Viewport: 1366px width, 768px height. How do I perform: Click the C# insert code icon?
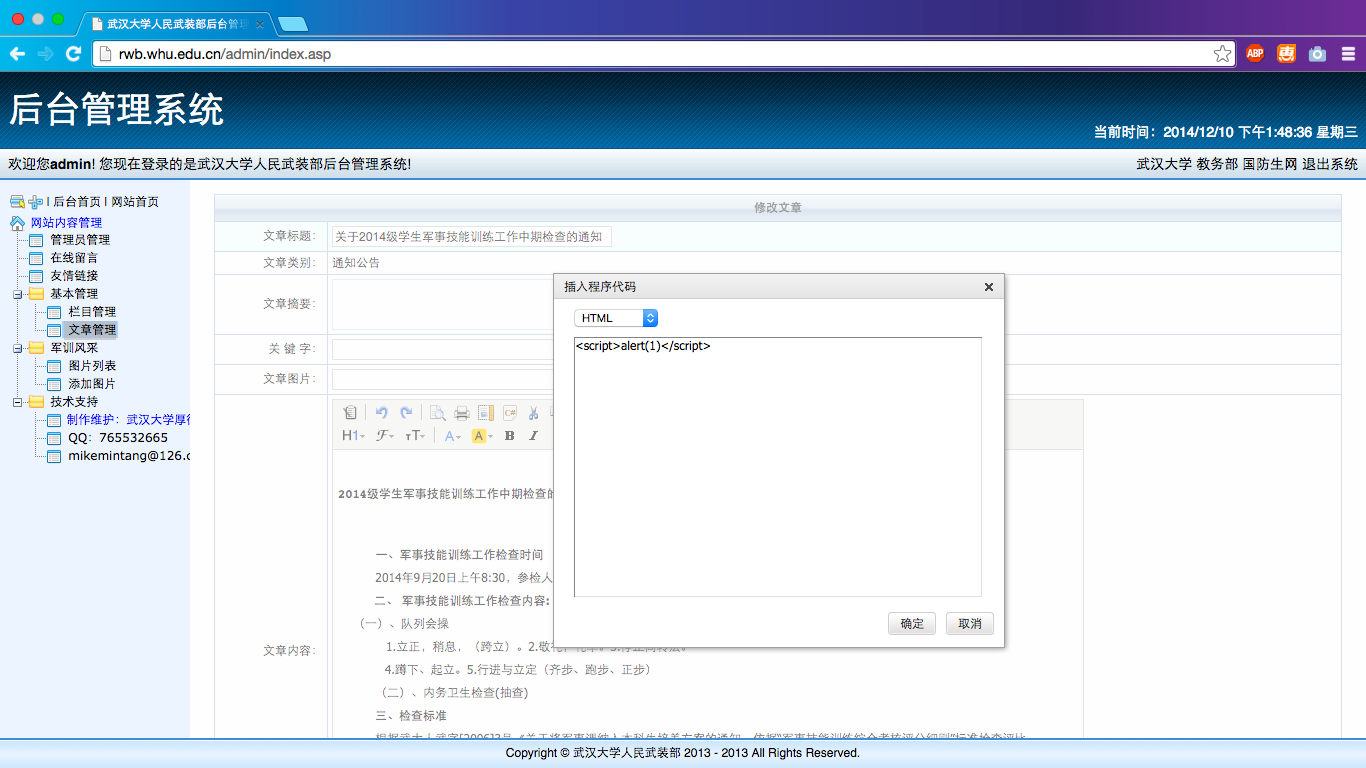510,412
